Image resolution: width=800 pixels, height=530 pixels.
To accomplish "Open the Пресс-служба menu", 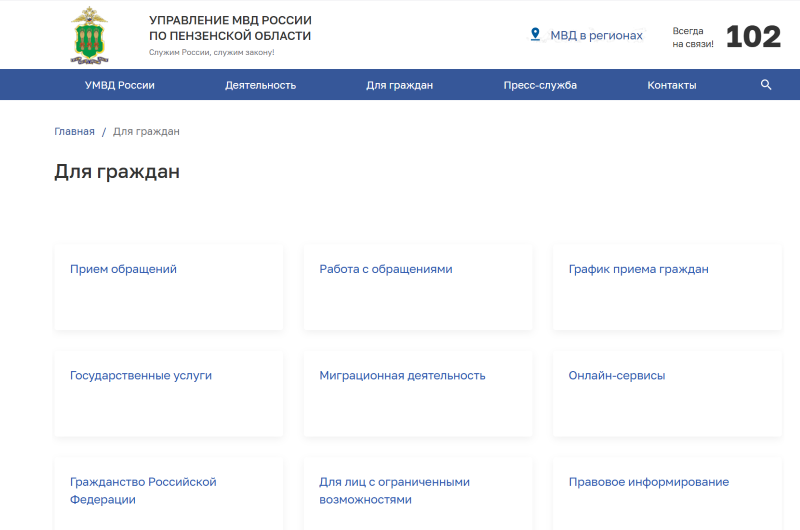I will click(x=540, y=85).
